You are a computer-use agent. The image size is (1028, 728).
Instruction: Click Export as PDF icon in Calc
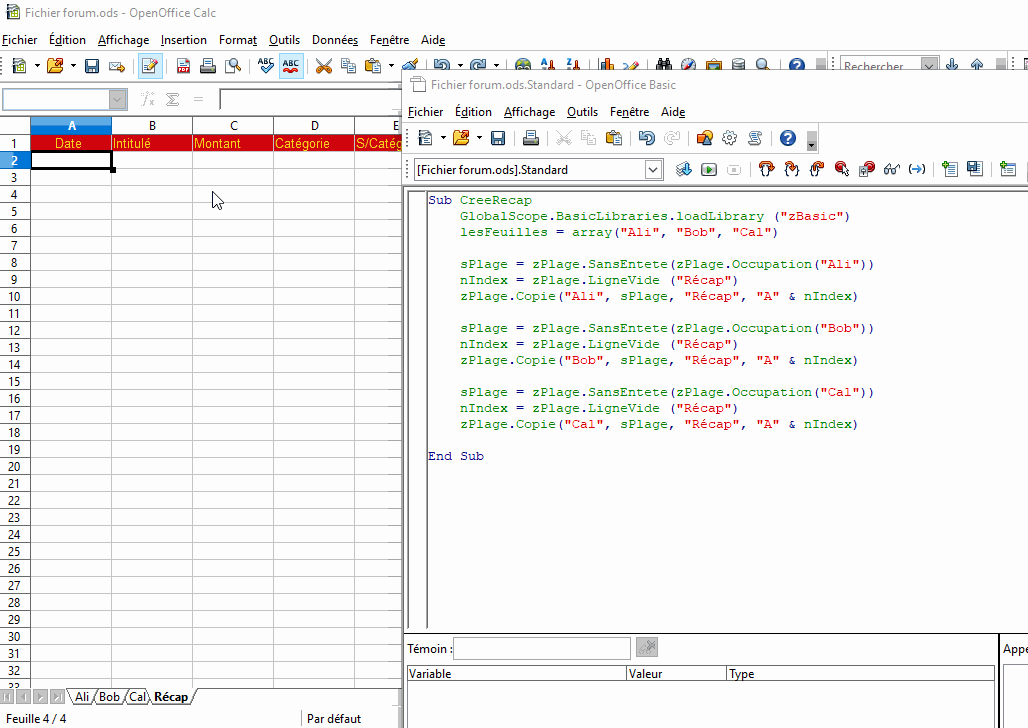[x=183, y=66]
